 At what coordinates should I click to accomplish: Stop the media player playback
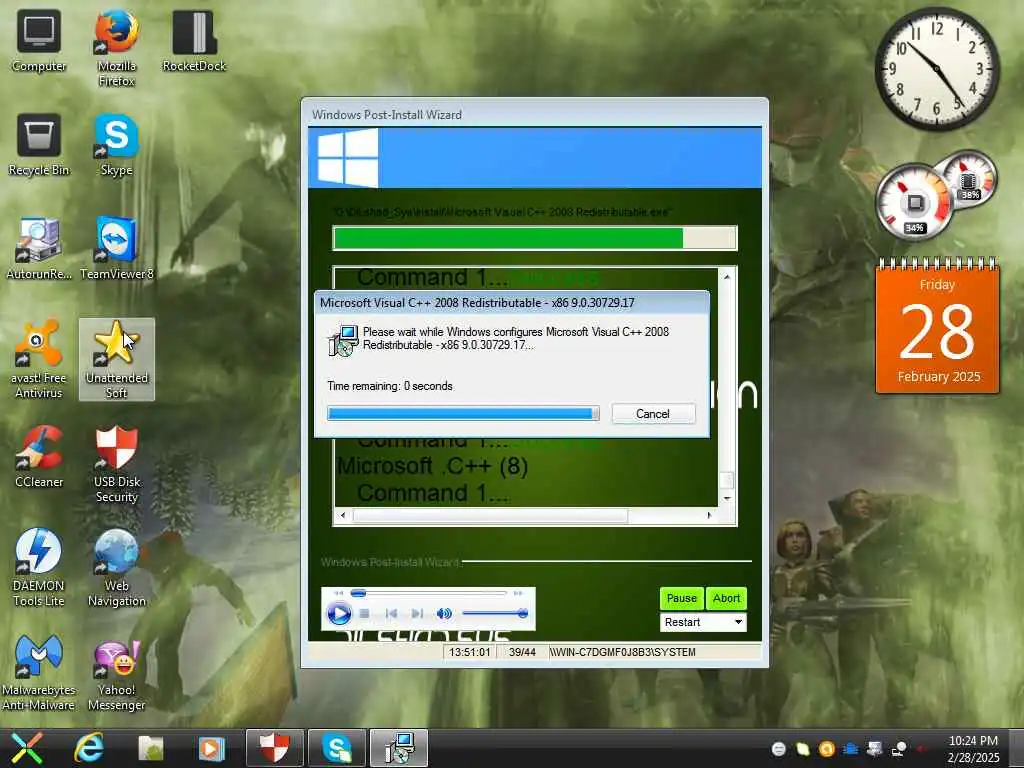pyautogui.click(x=364, y=614)
